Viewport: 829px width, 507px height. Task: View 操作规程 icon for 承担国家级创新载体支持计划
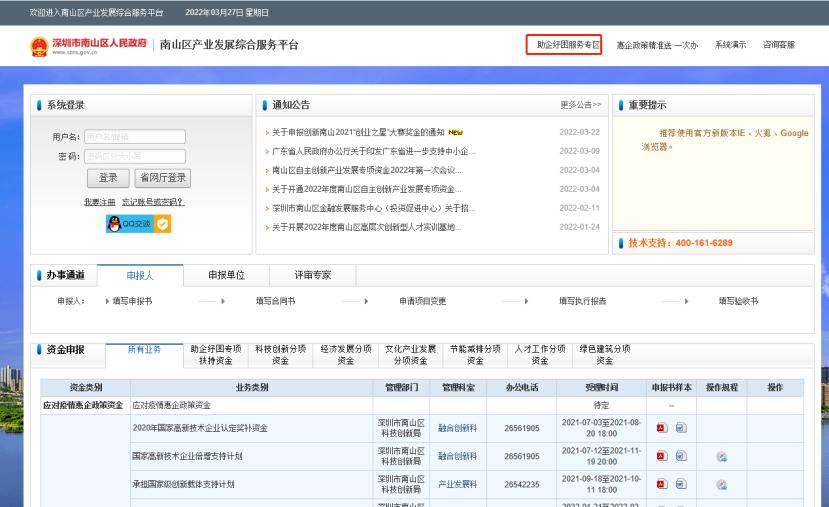click(721, 484)
